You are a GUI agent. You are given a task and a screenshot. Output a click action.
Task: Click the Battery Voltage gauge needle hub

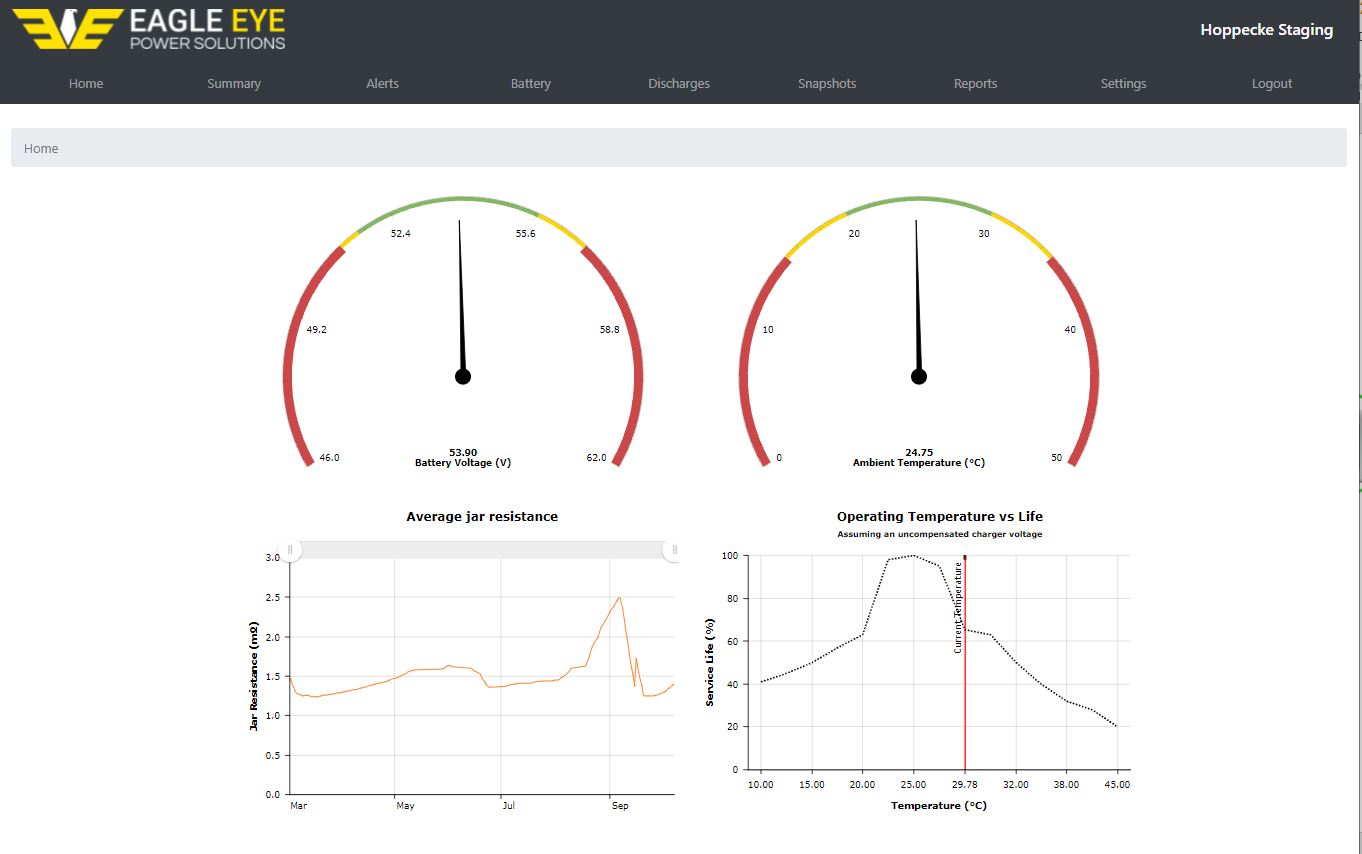click(x=463, y=376)
